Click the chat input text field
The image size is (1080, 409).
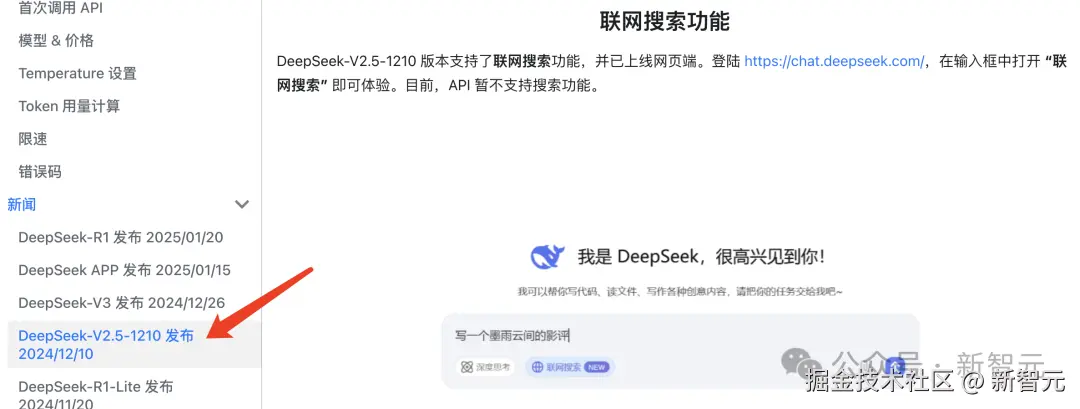coord(680,336)
